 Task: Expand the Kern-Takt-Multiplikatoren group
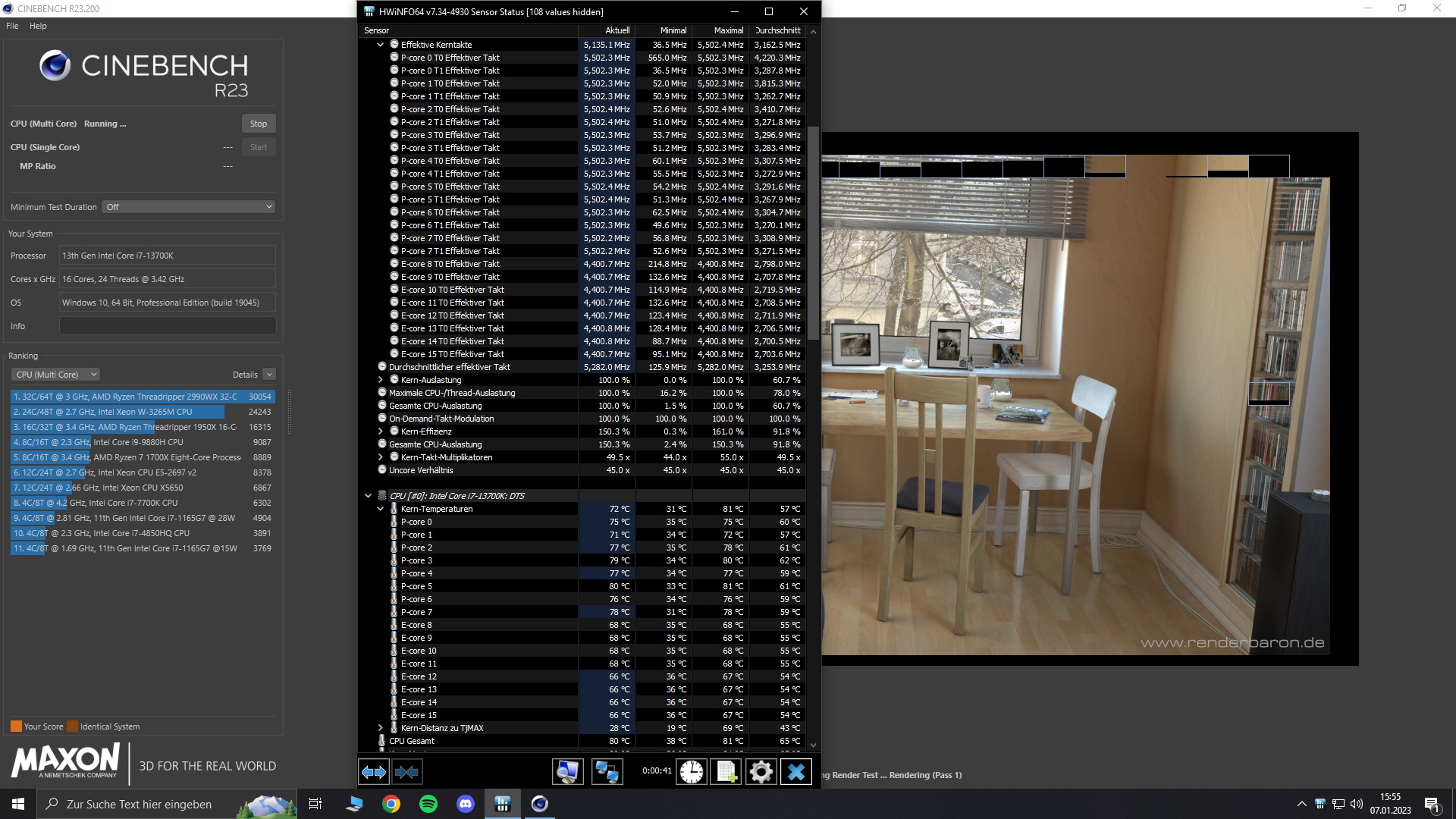tap(381, 457)
